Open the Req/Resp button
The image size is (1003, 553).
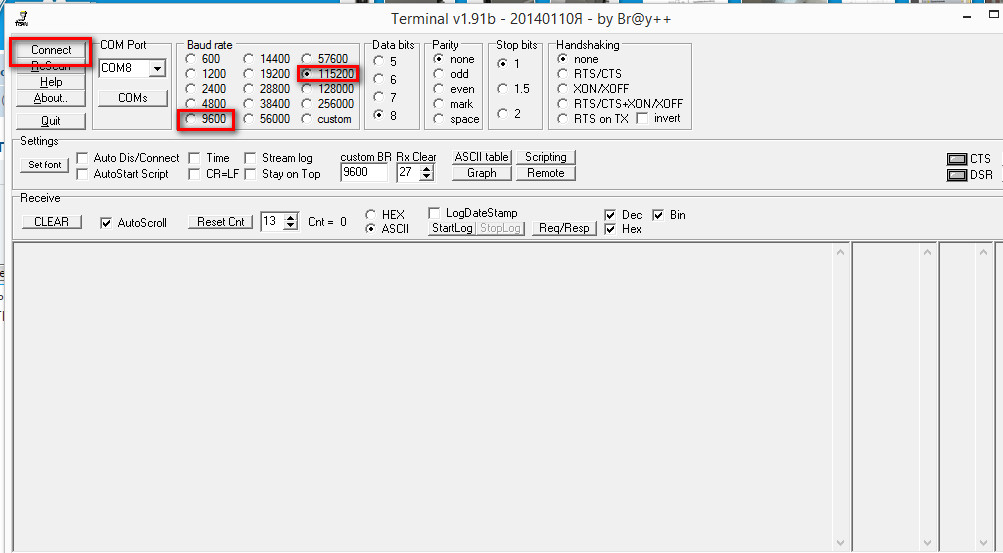pos(564,228)
